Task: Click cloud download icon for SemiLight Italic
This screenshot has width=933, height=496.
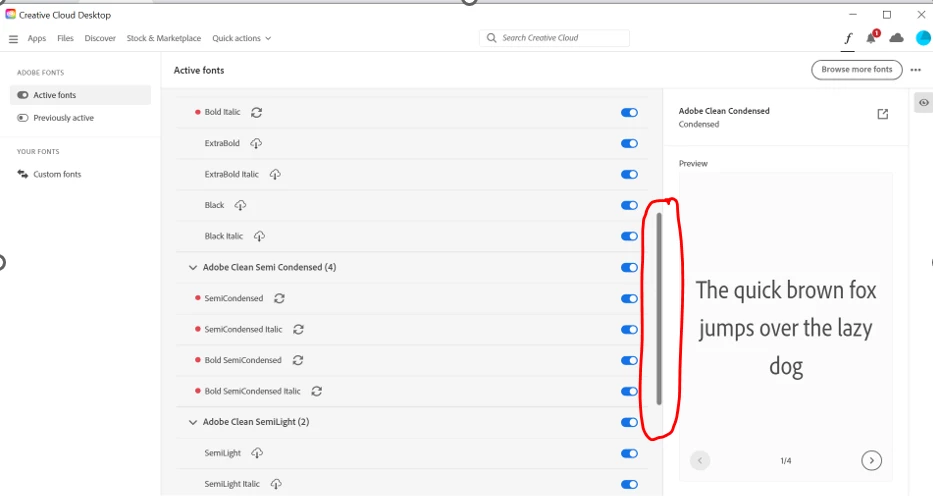Action: coord(275,484)
